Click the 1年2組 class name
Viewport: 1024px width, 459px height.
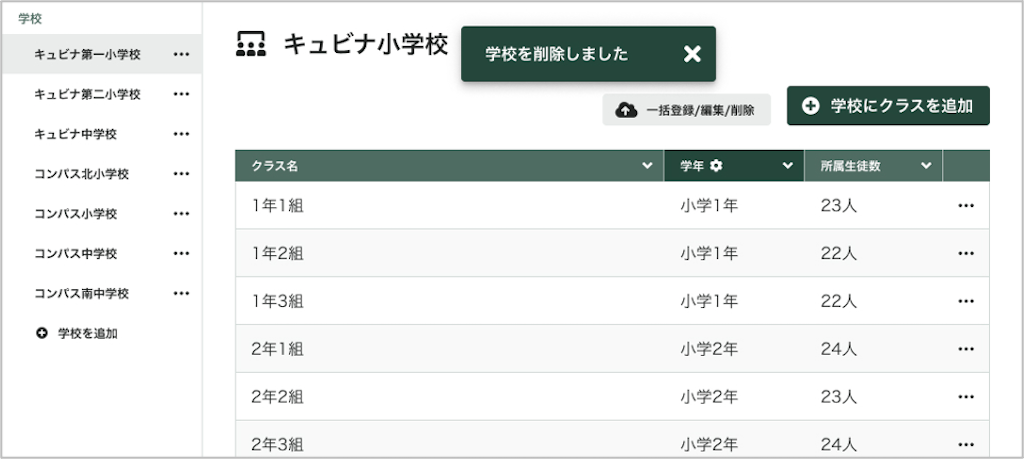click(x=278, y=253)
